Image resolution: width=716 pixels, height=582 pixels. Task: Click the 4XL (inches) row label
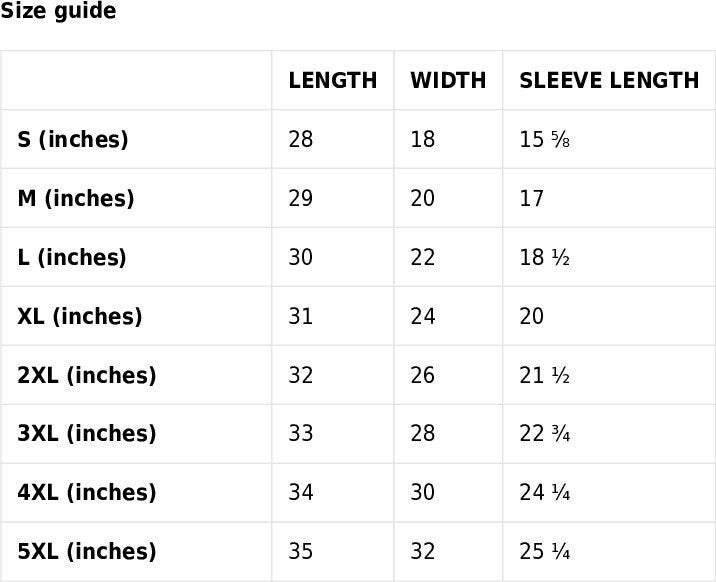click(87, 493)
